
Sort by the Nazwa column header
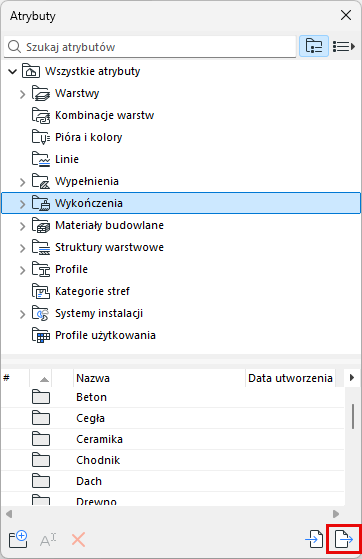click(159, 378)
